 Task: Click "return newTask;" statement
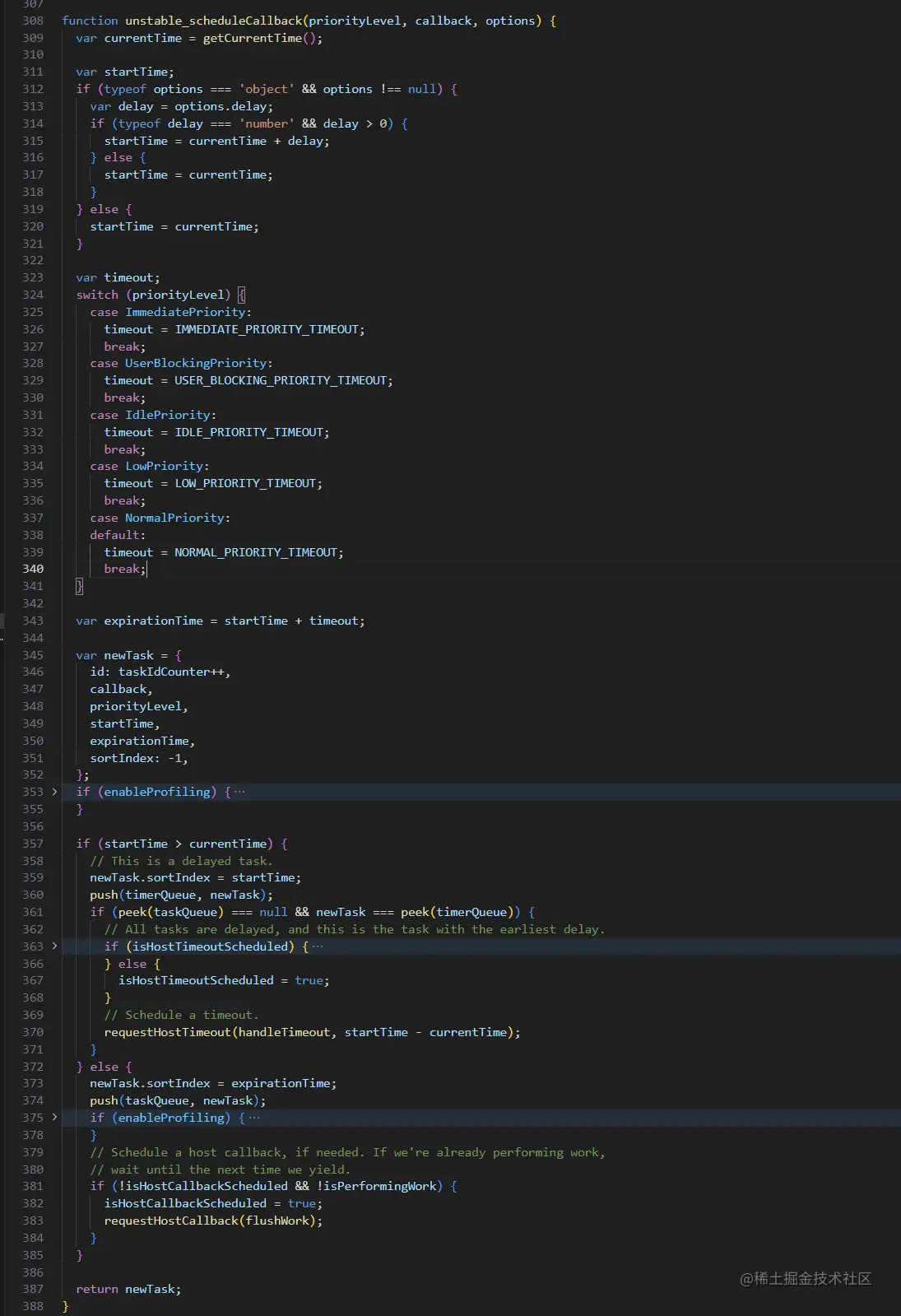[x=128, y=1289]
